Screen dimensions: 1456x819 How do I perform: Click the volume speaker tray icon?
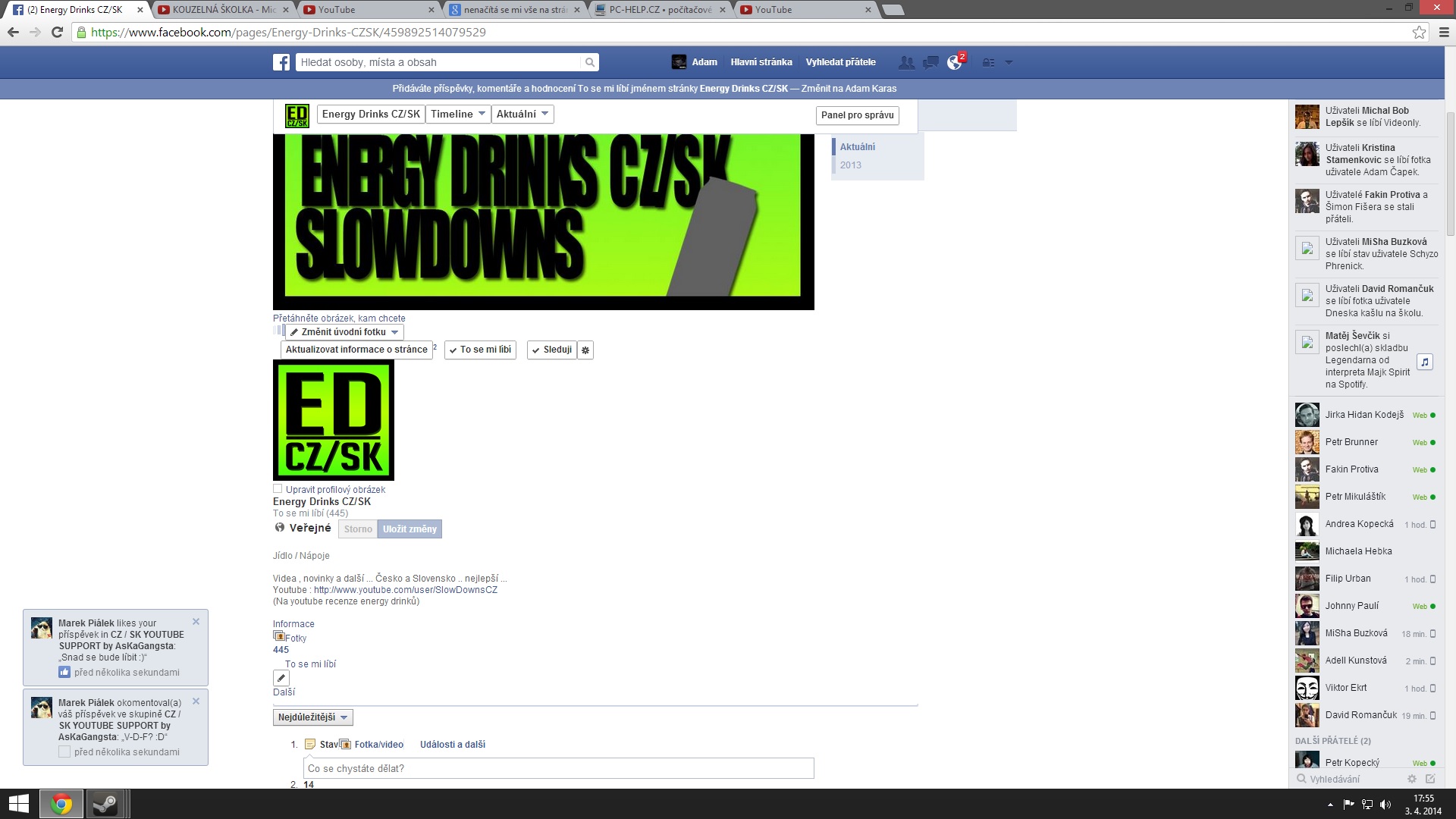1385,805
